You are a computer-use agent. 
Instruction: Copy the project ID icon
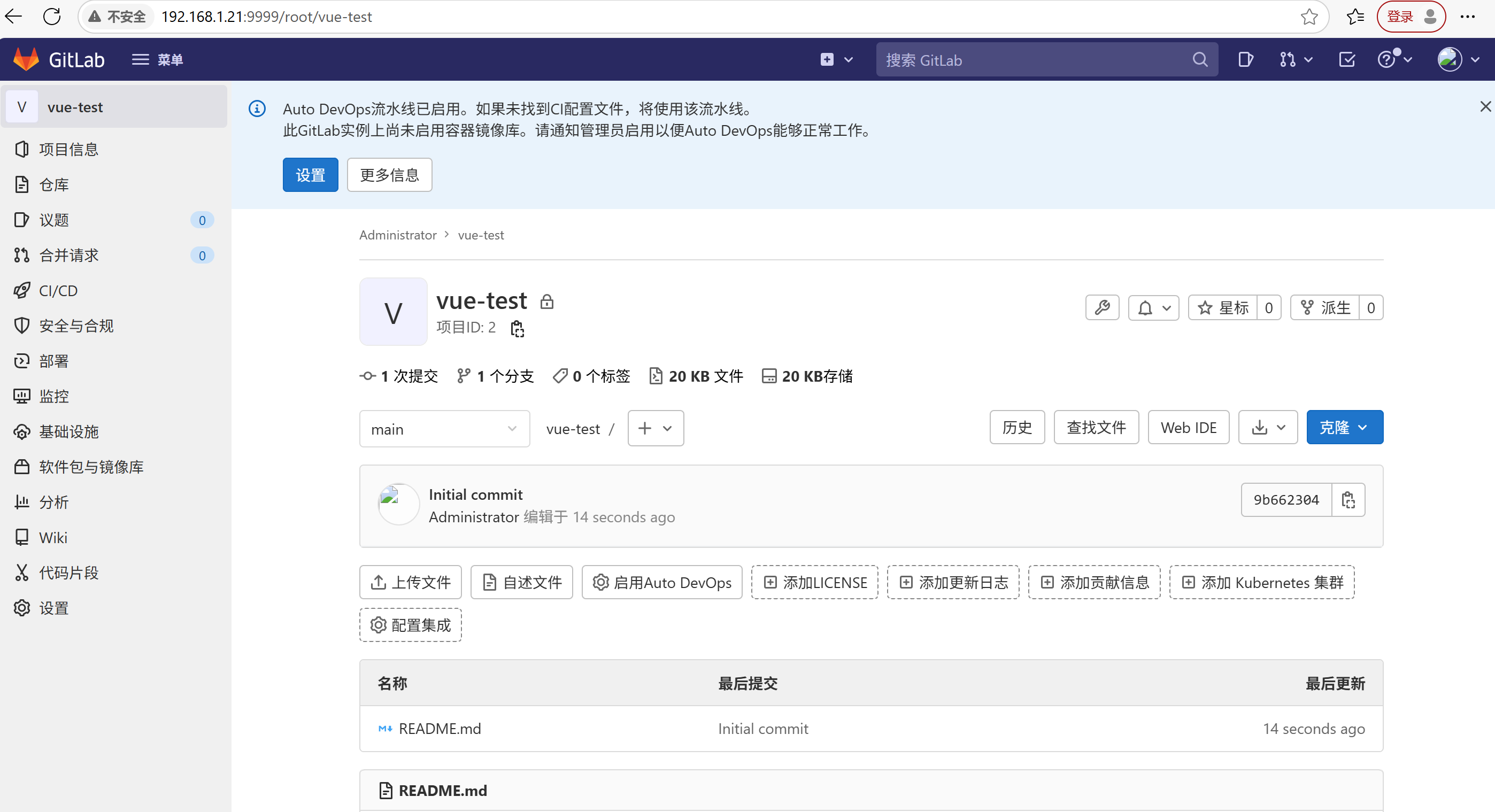[x=517, y=329]
